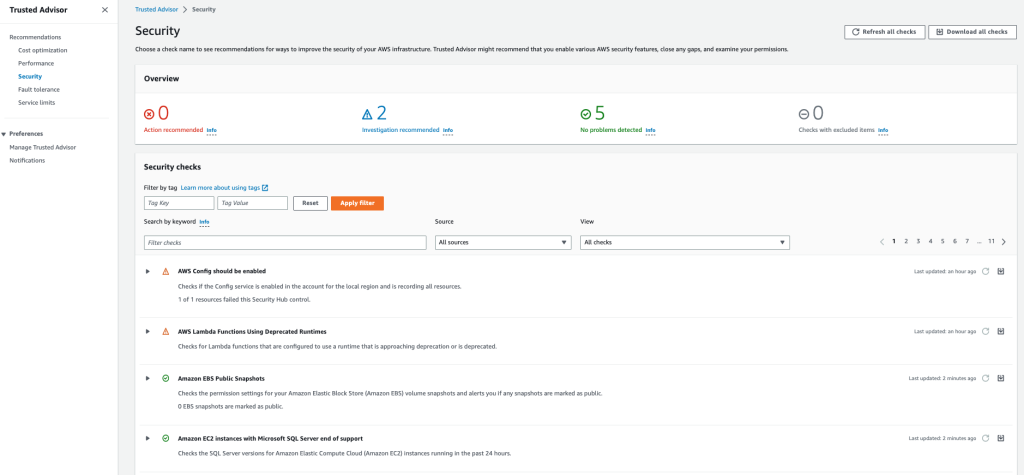Download the Amazon EBS Public Snapshots check

pyautogui.click(x=1001, y=378)
